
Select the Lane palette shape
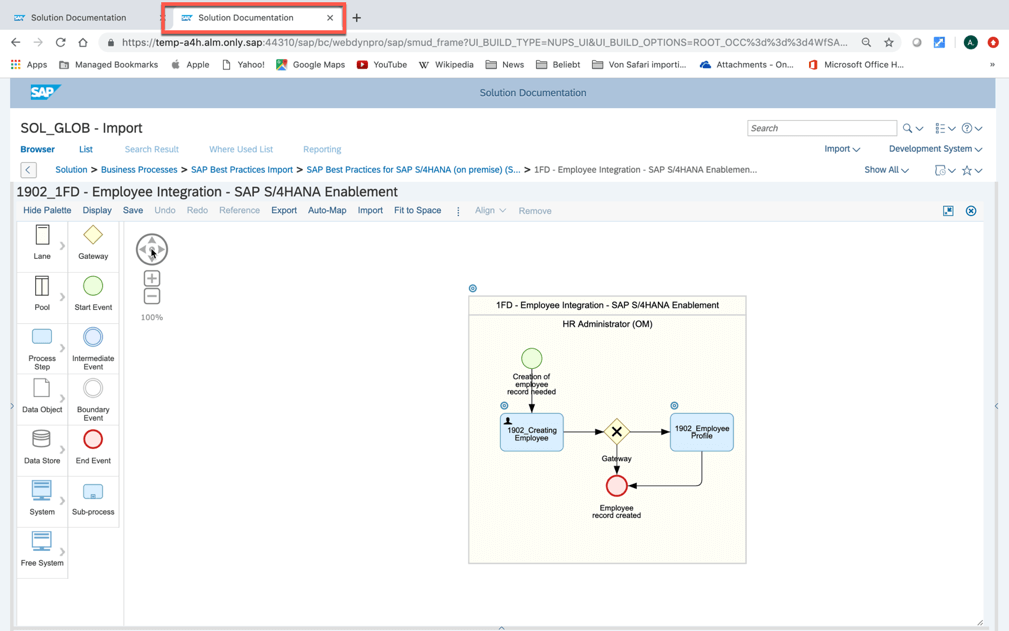[x=42, y=242]
